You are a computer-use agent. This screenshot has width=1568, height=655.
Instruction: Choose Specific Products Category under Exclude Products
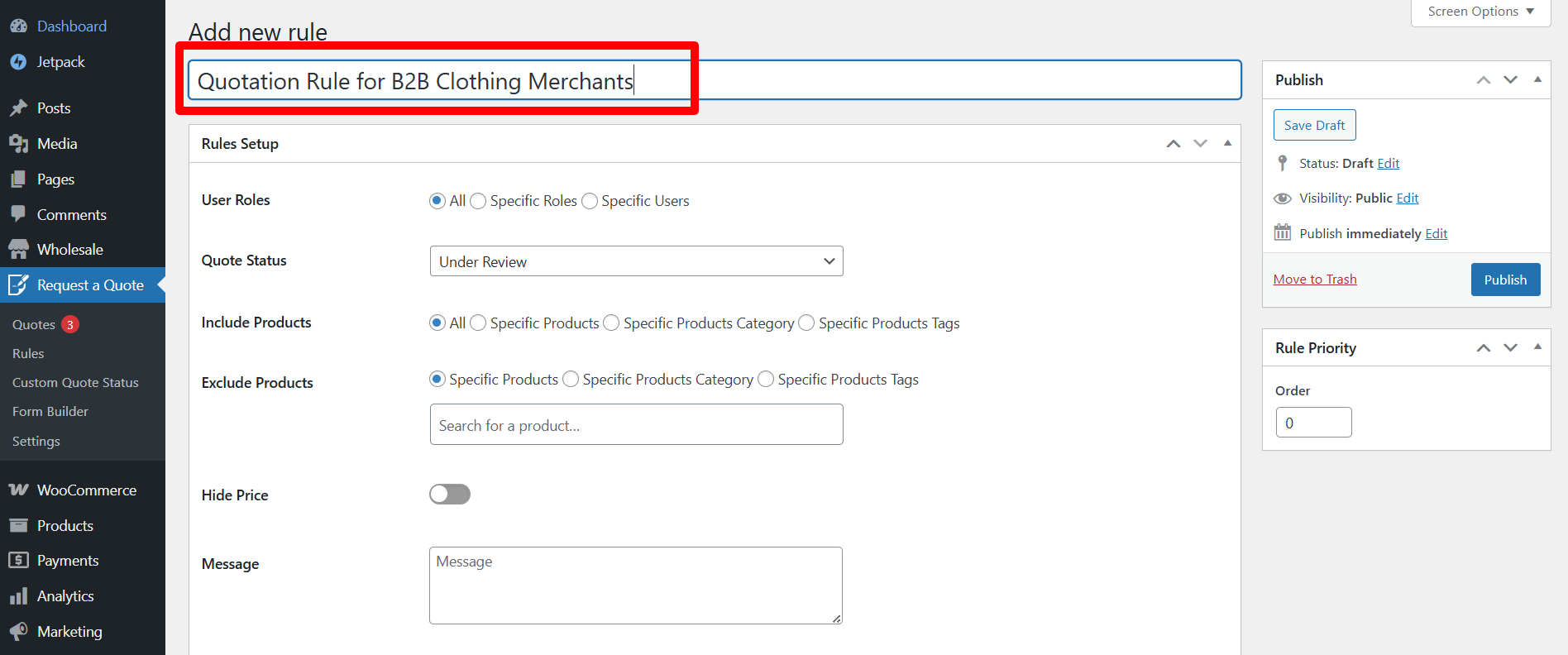pyautogui.click(x=571, y=379)
